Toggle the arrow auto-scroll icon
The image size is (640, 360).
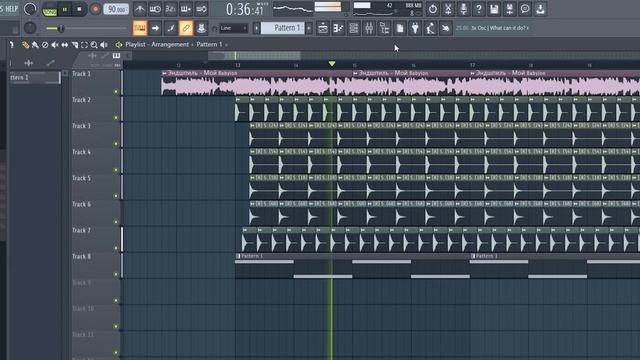tap(155, 28)
